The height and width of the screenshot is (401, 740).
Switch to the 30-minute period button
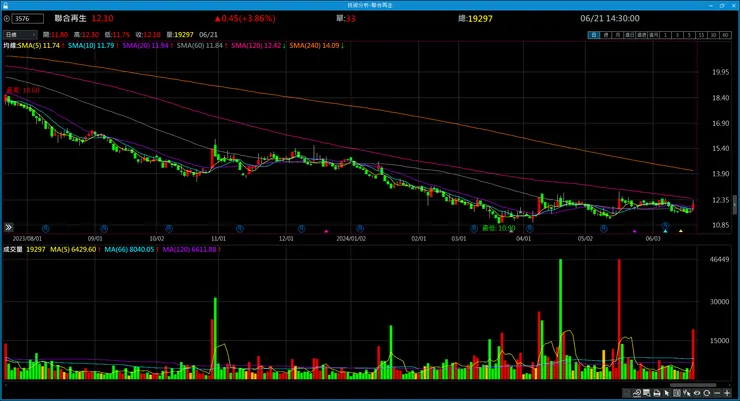point(714,35)
